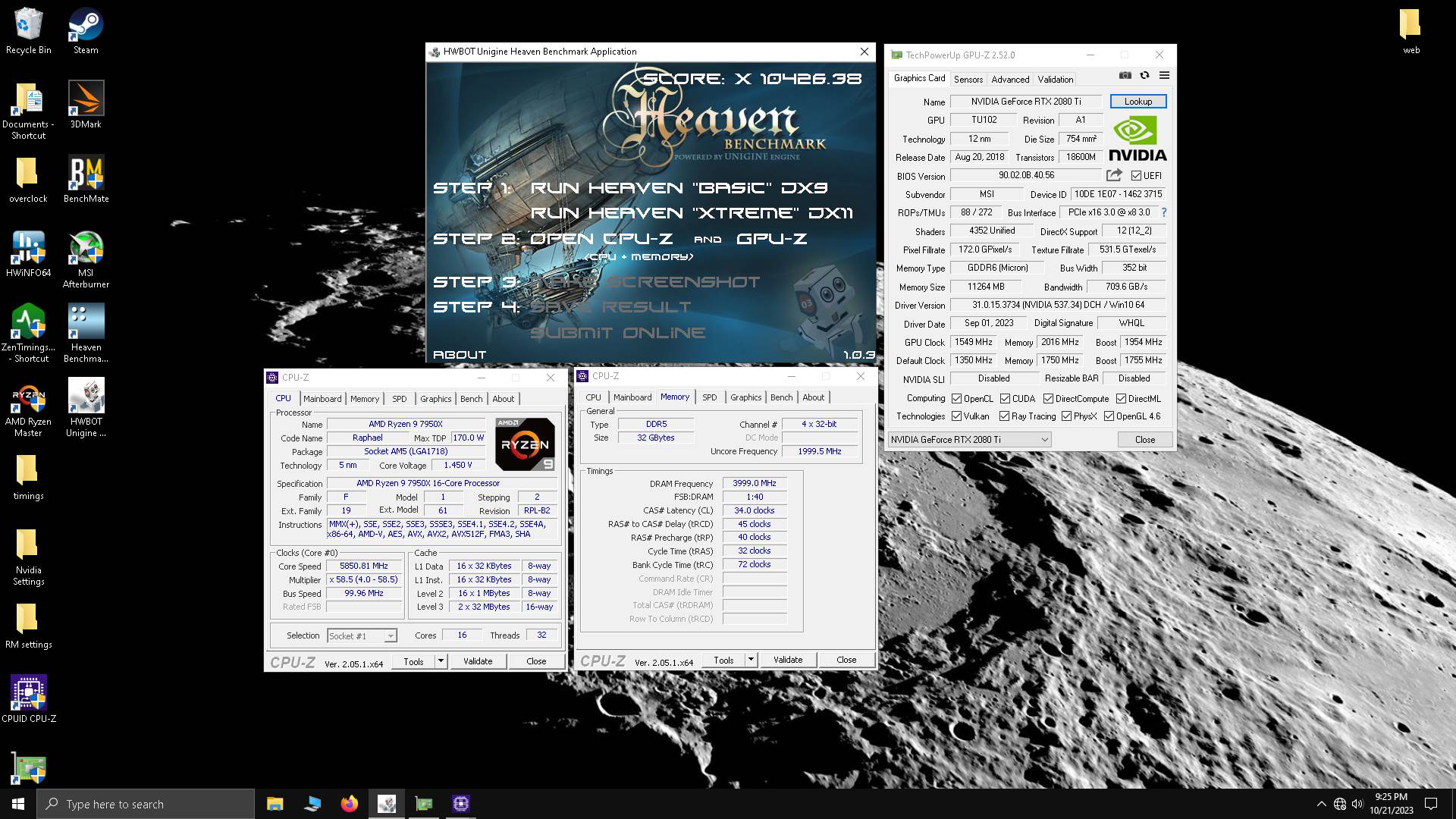
Task: Click the Close button in GPU-Z
Action: [1145, 440]
